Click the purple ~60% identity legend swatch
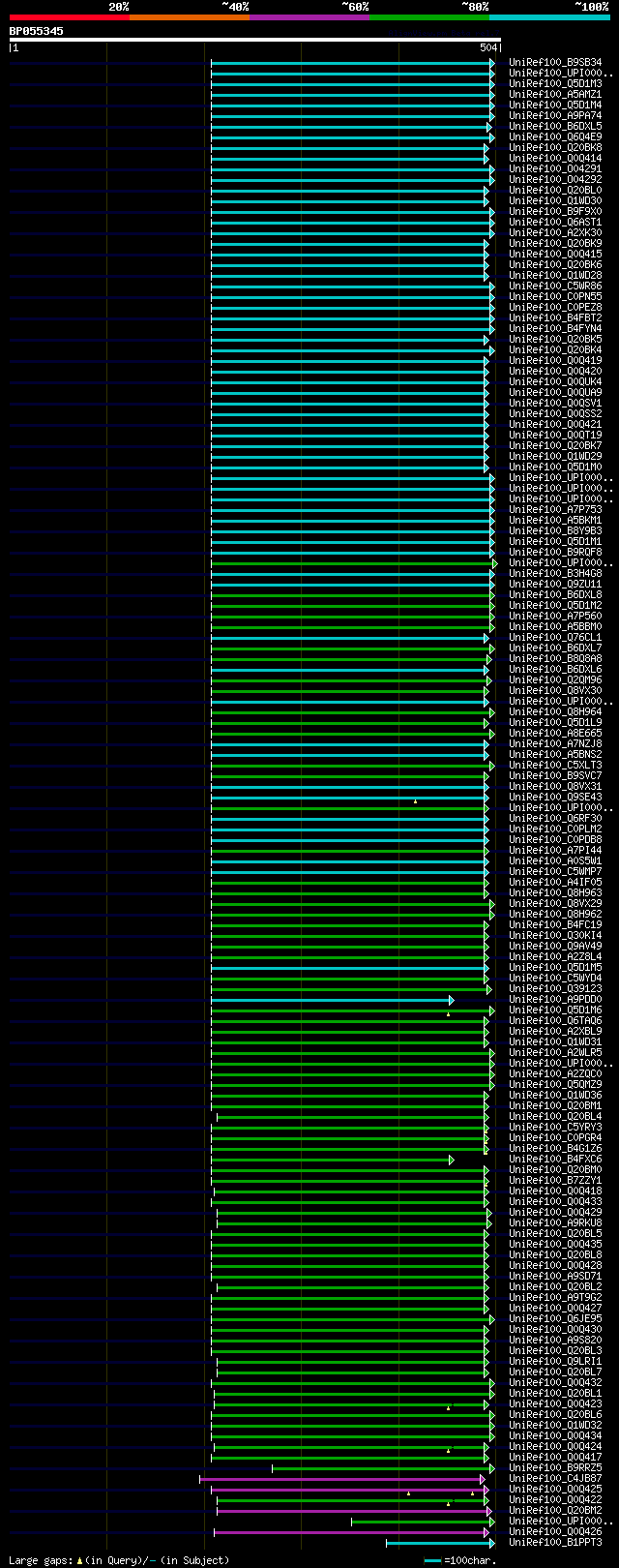619x1568 pixels. [309, 17]
